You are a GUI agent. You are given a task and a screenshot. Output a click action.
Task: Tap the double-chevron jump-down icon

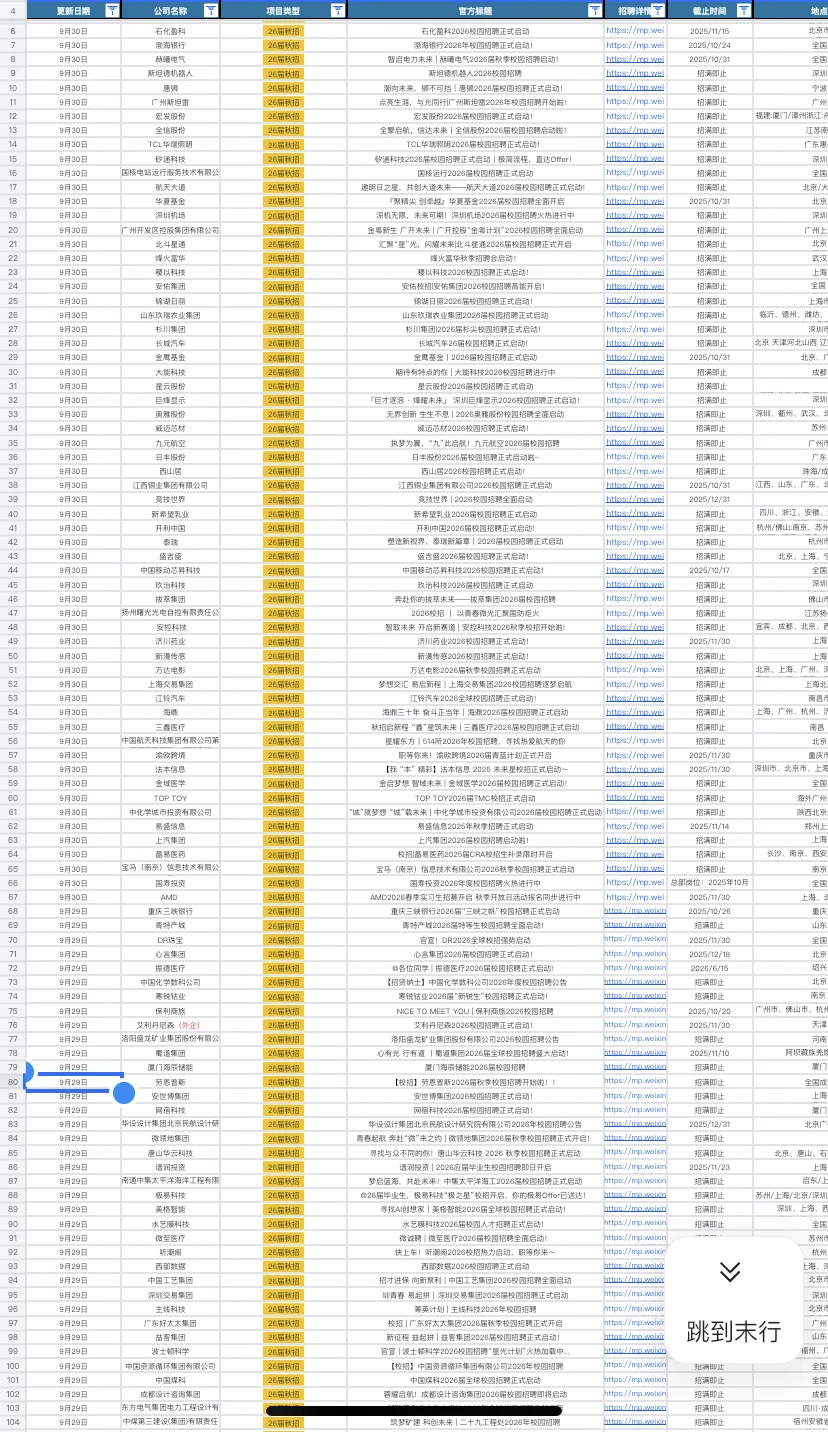[x=730, y=1271]
